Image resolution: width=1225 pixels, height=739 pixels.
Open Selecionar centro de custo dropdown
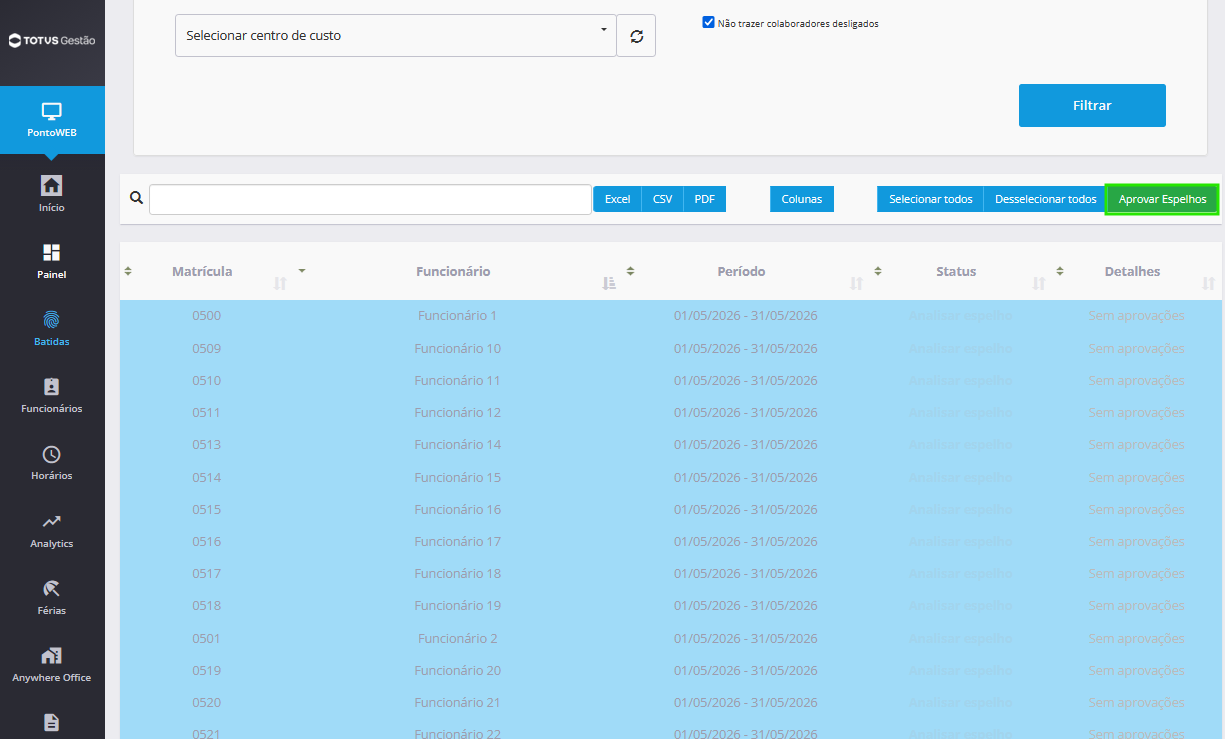coord(396,36)
